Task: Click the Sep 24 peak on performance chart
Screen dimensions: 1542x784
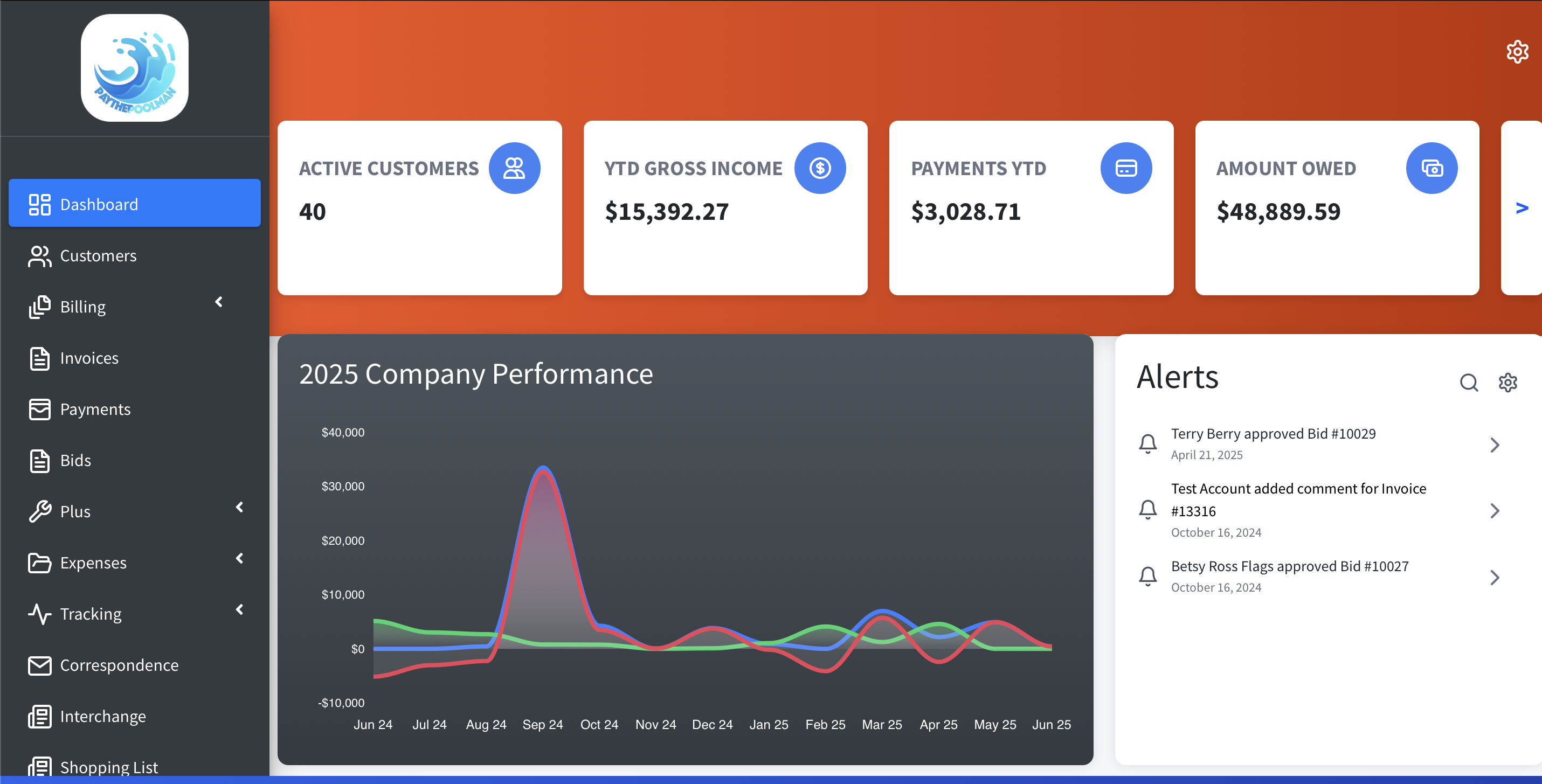Action: 543,468
